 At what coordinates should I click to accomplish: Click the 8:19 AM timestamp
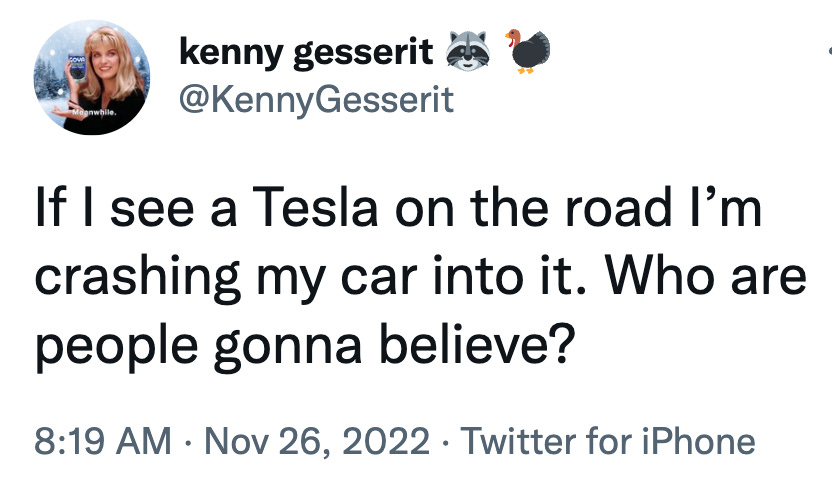click(103, 441)
